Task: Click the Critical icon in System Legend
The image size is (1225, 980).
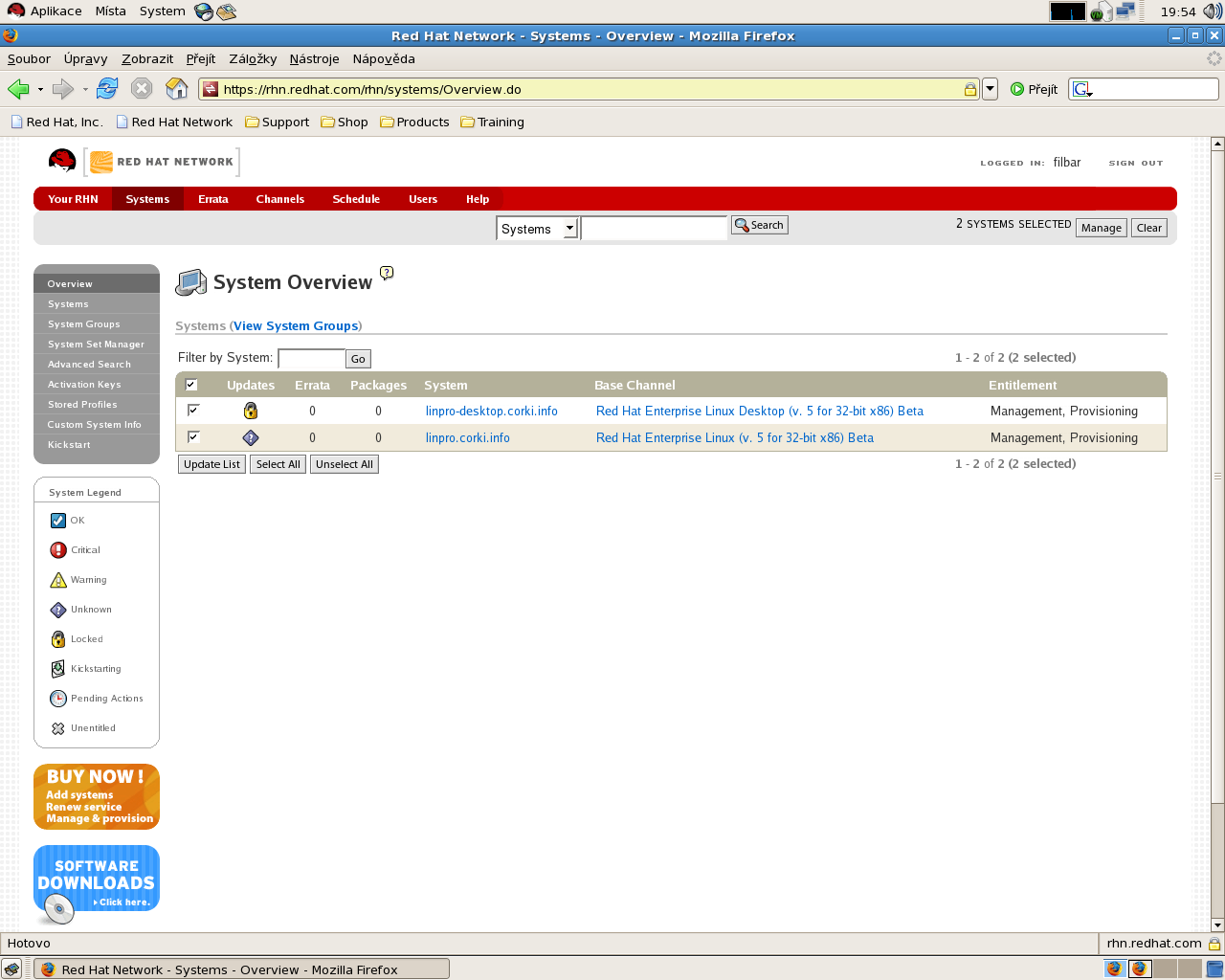Action: (58, 550)
